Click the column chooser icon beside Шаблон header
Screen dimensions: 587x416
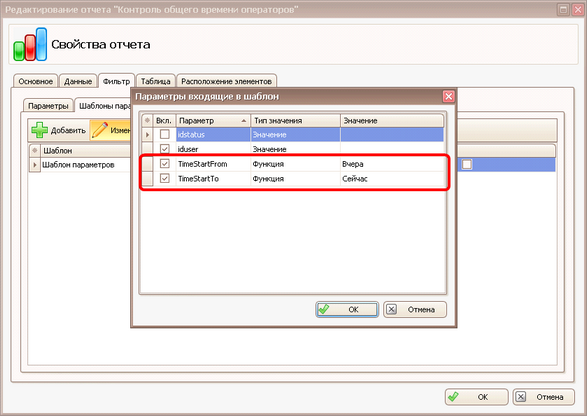click(x=35, y=151)
